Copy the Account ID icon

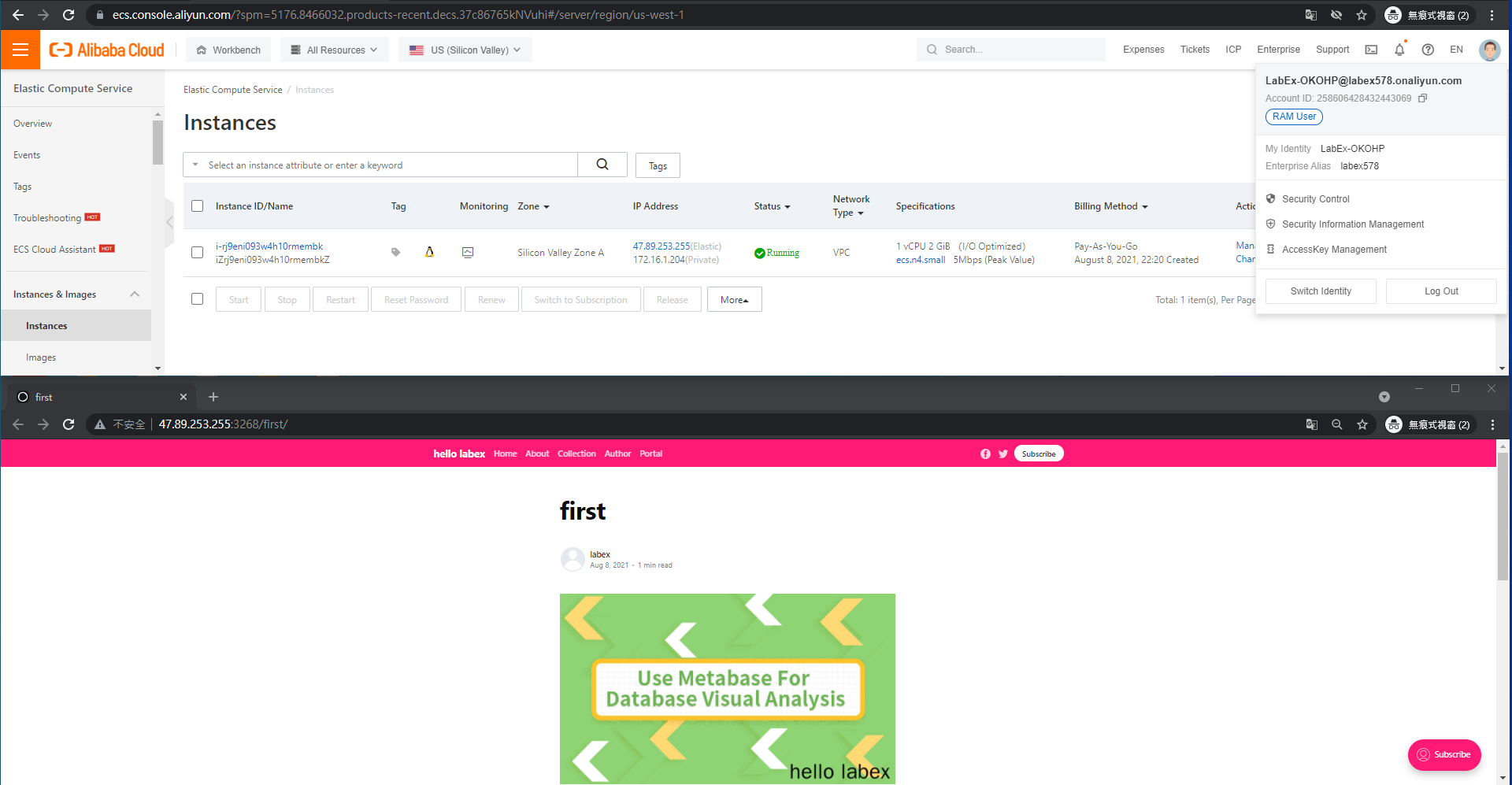1422,98
